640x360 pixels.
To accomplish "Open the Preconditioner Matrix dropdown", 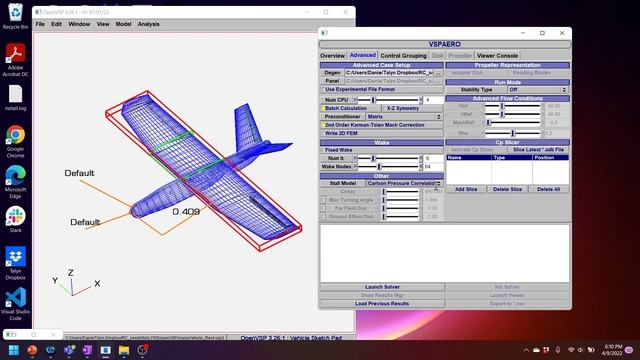I will 404,117.
